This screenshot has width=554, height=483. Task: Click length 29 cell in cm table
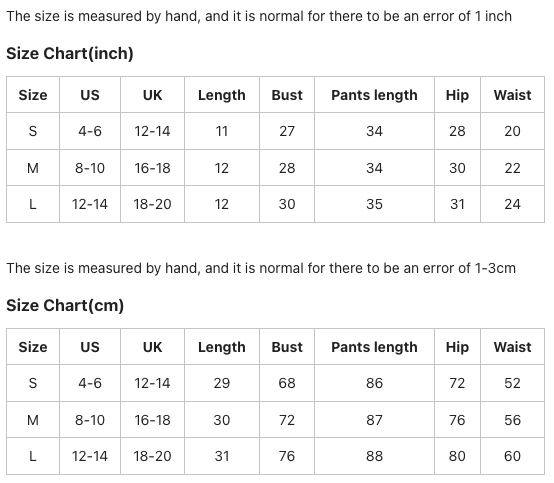click(x=222, y=383)
